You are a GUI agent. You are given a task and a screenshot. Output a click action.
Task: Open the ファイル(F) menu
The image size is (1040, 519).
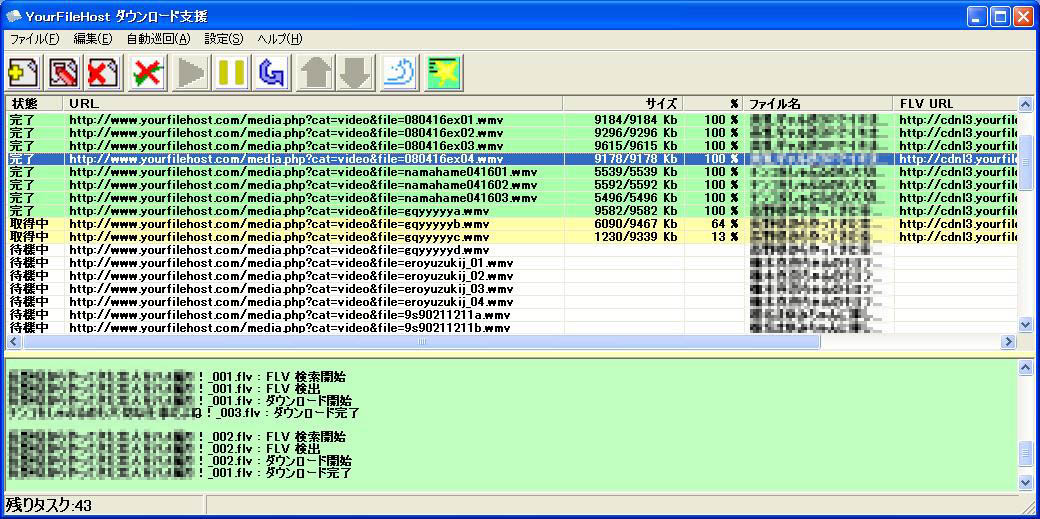pos(34,39)
